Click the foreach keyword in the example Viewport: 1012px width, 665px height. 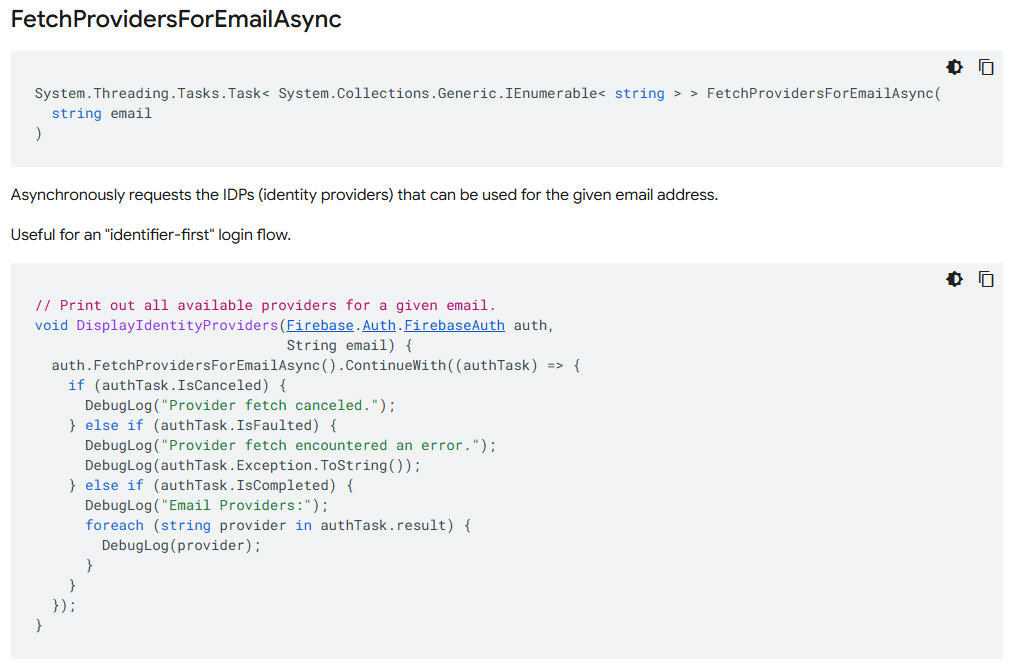click(114, 525)
